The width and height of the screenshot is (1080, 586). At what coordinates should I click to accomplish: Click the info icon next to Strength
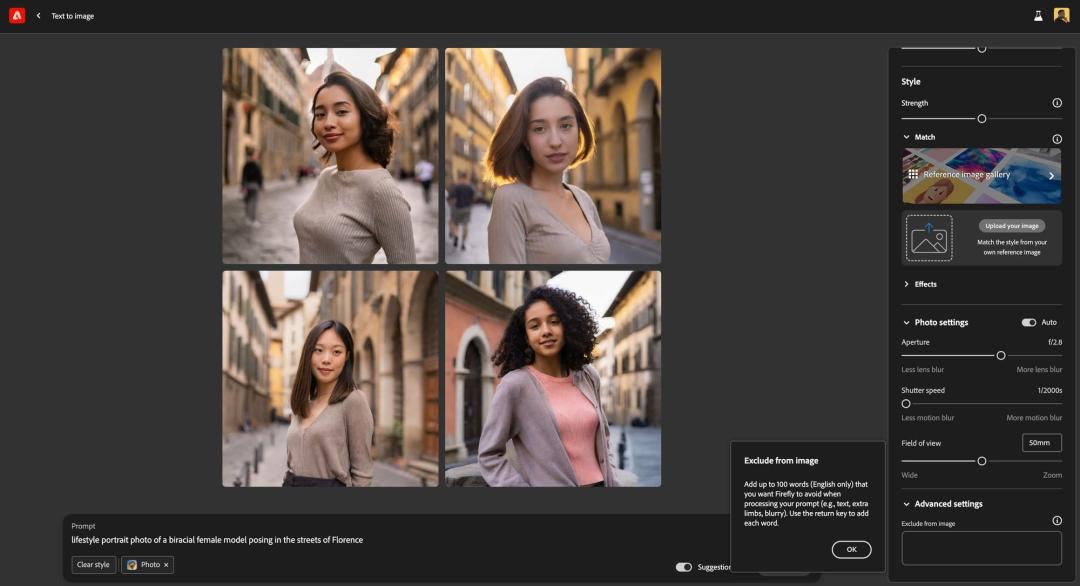point(1057,103)
